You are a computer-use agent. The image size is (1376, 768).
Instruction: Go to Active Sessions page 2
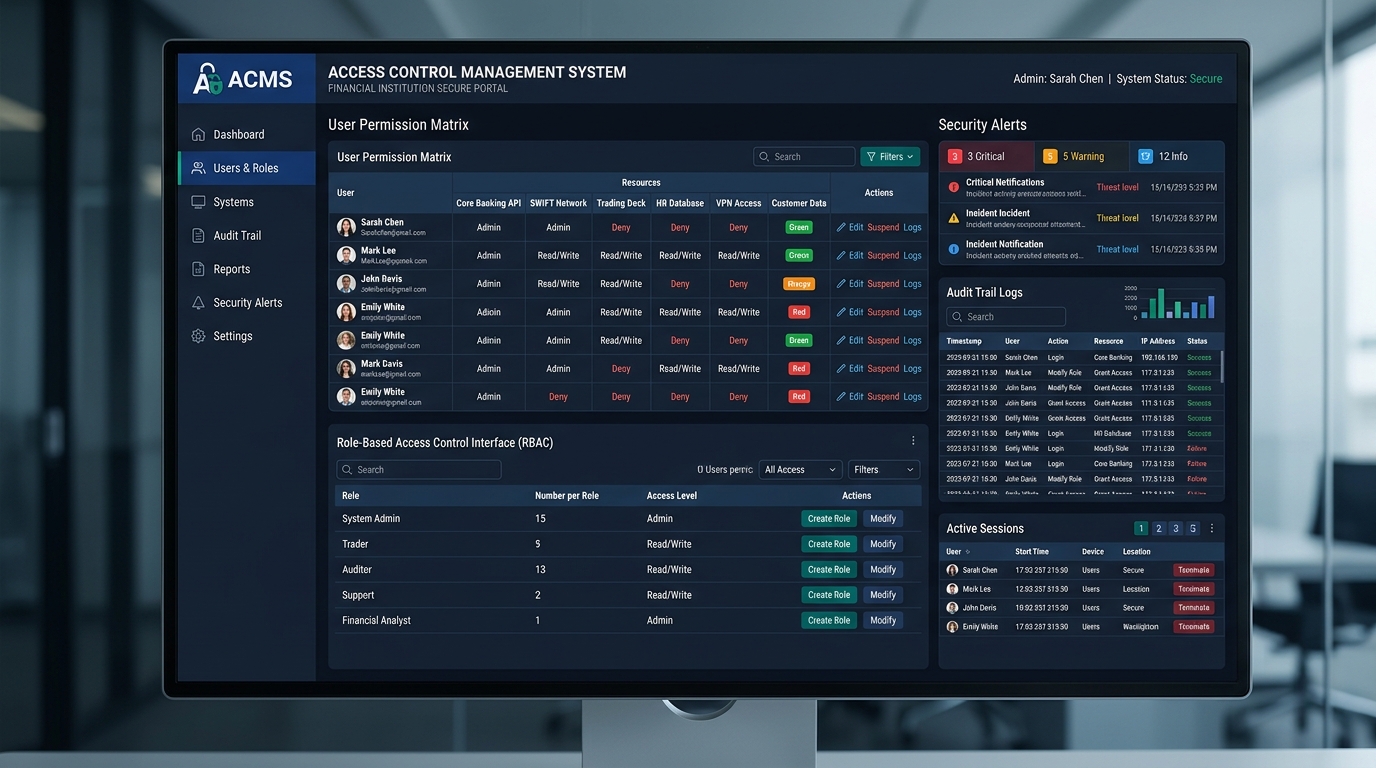point(1158,529)
